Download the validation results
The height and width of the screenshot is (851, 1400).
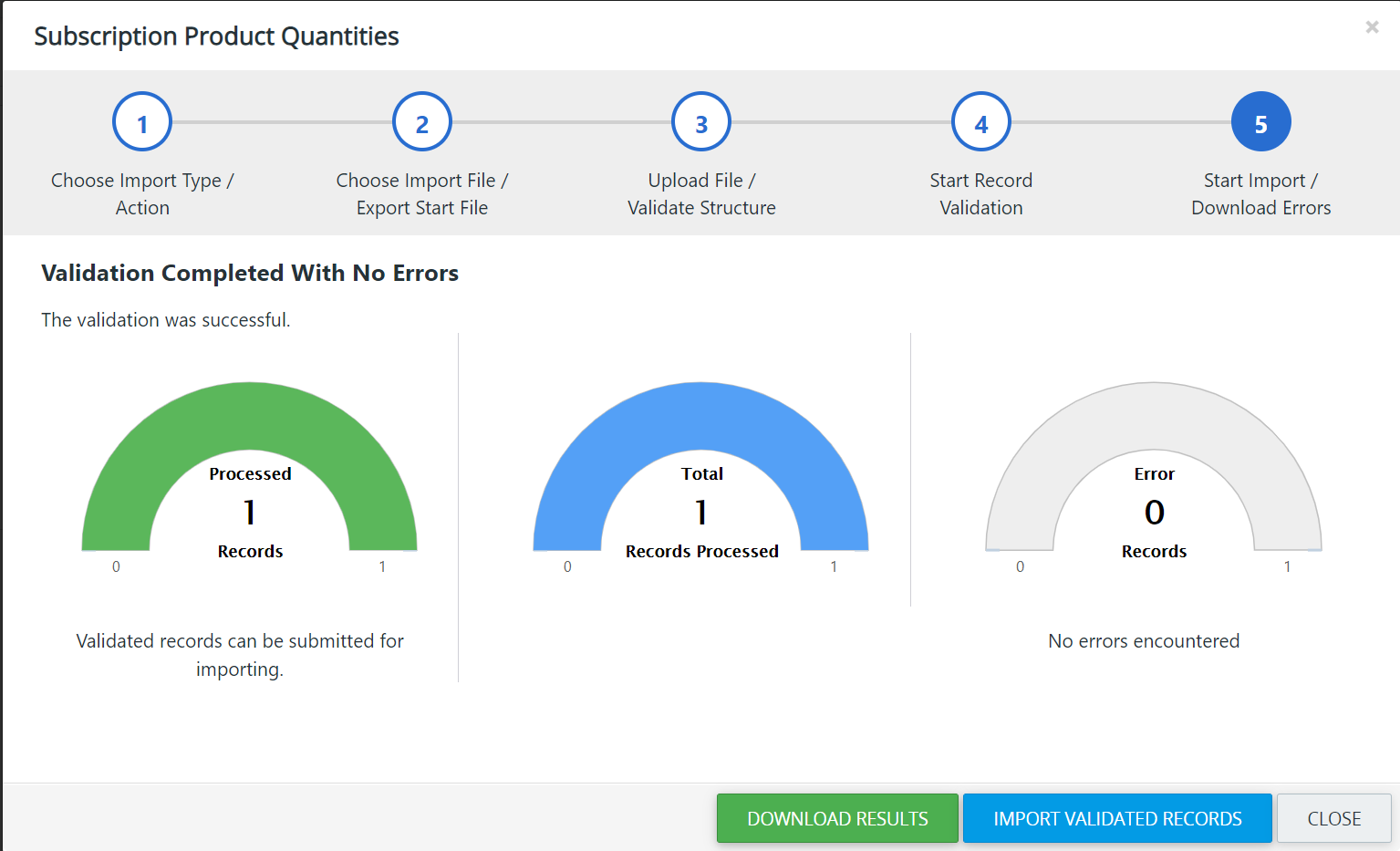pyautogui.click(x=837, y=818)
